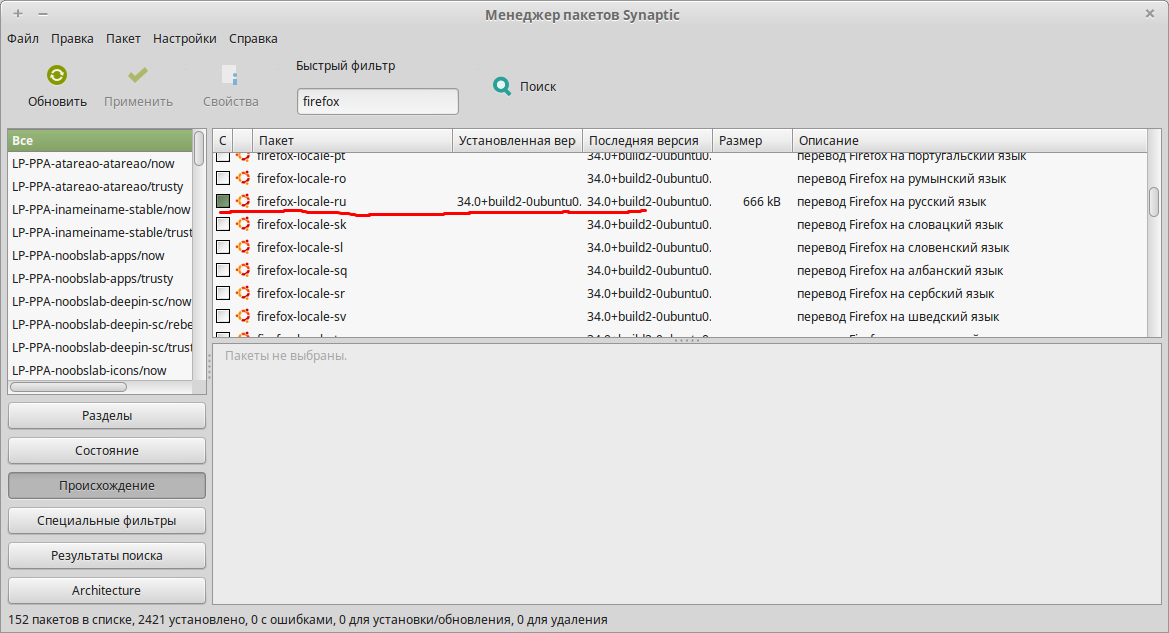Click Ubuntu logo icon beside firefox-locale-sv
This screenshot has height=633, width=1169.
coord(242,316)
